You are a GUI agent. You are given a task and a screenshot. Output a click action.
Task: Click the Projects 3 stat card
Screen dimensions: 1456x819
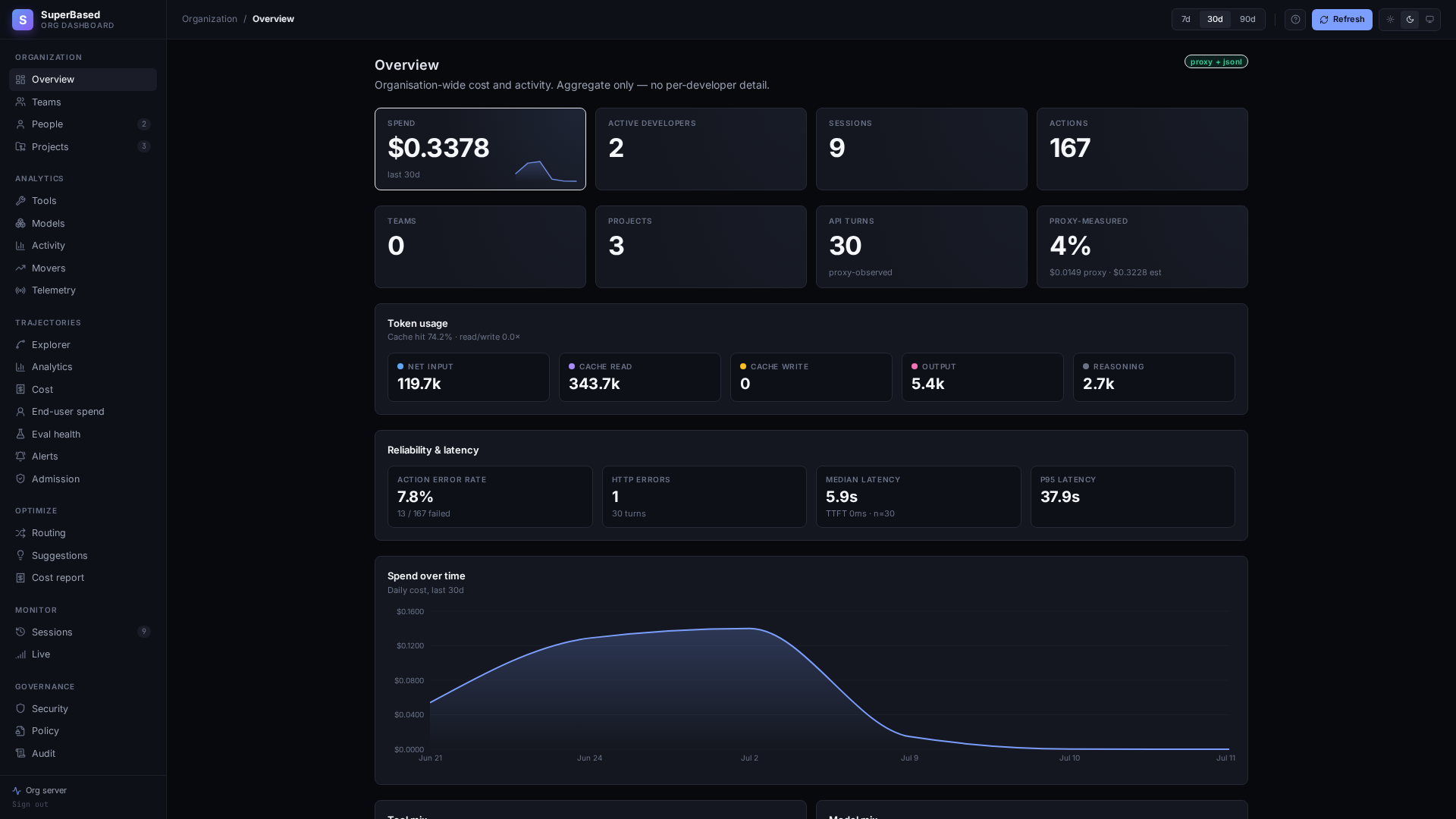701,246
